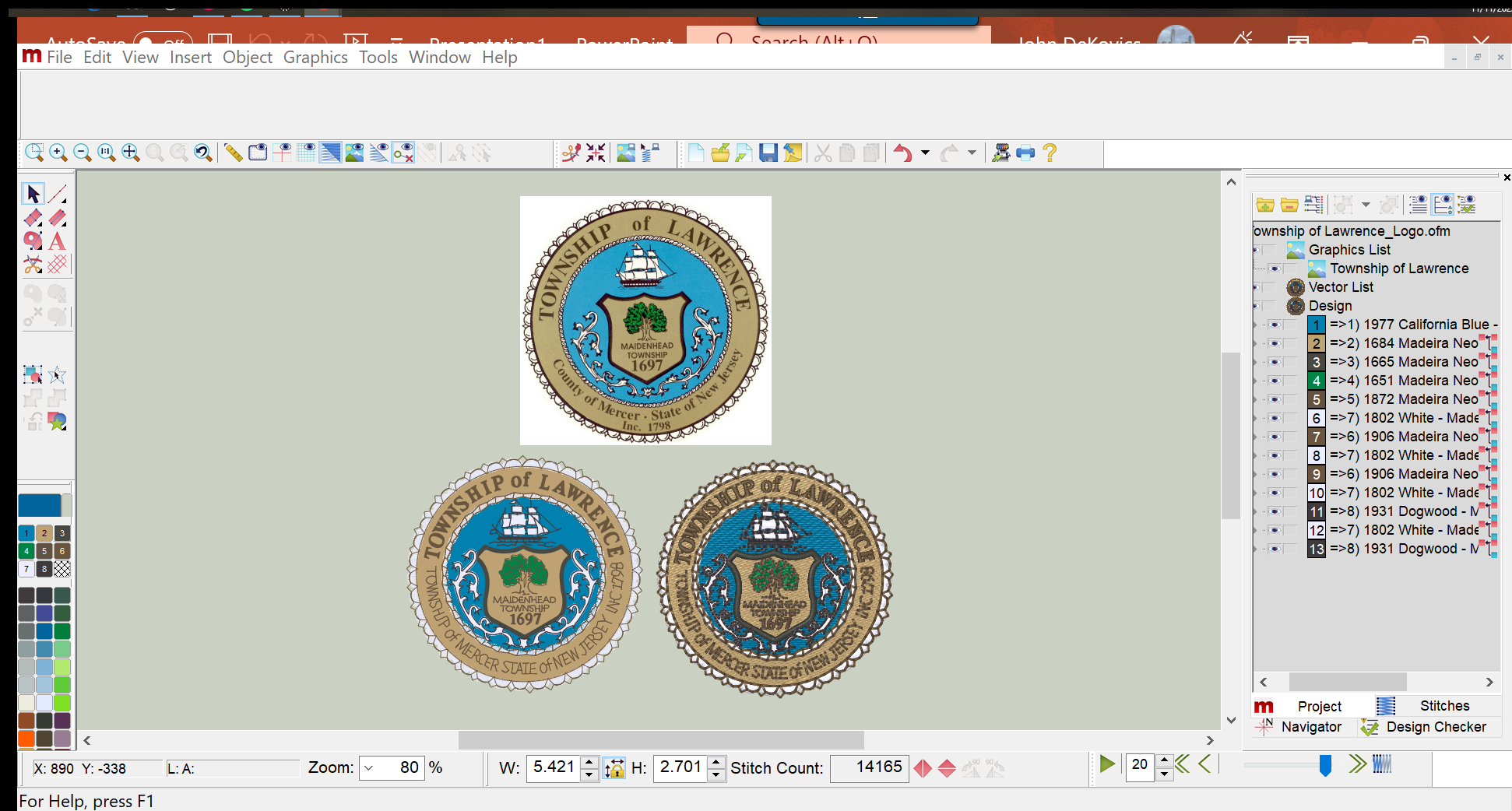
Task: Toggle visibility of Township of Lawrence graphic
Action: click(x=1275, y=269)
